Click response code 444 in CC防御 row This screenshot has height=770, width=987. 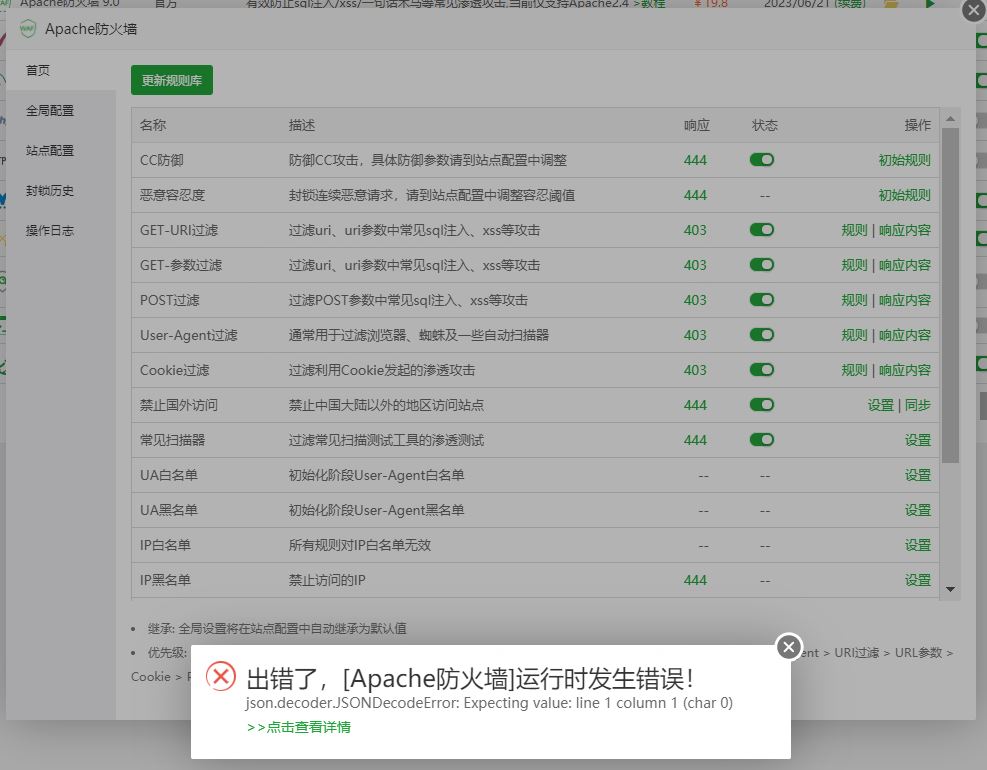[696, 160]
